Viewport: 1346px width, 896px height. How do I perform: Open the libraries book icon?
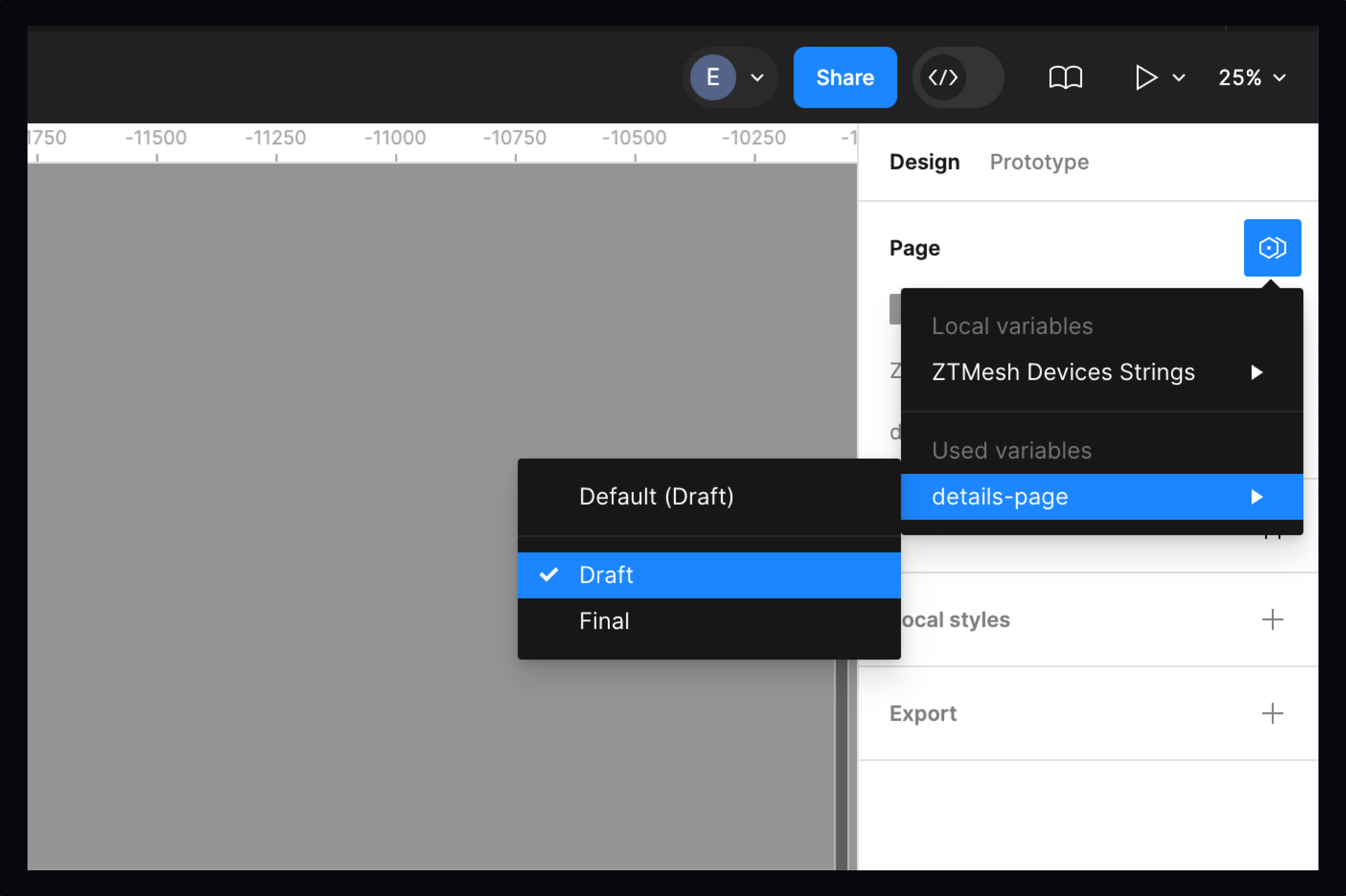[1065, 77]
